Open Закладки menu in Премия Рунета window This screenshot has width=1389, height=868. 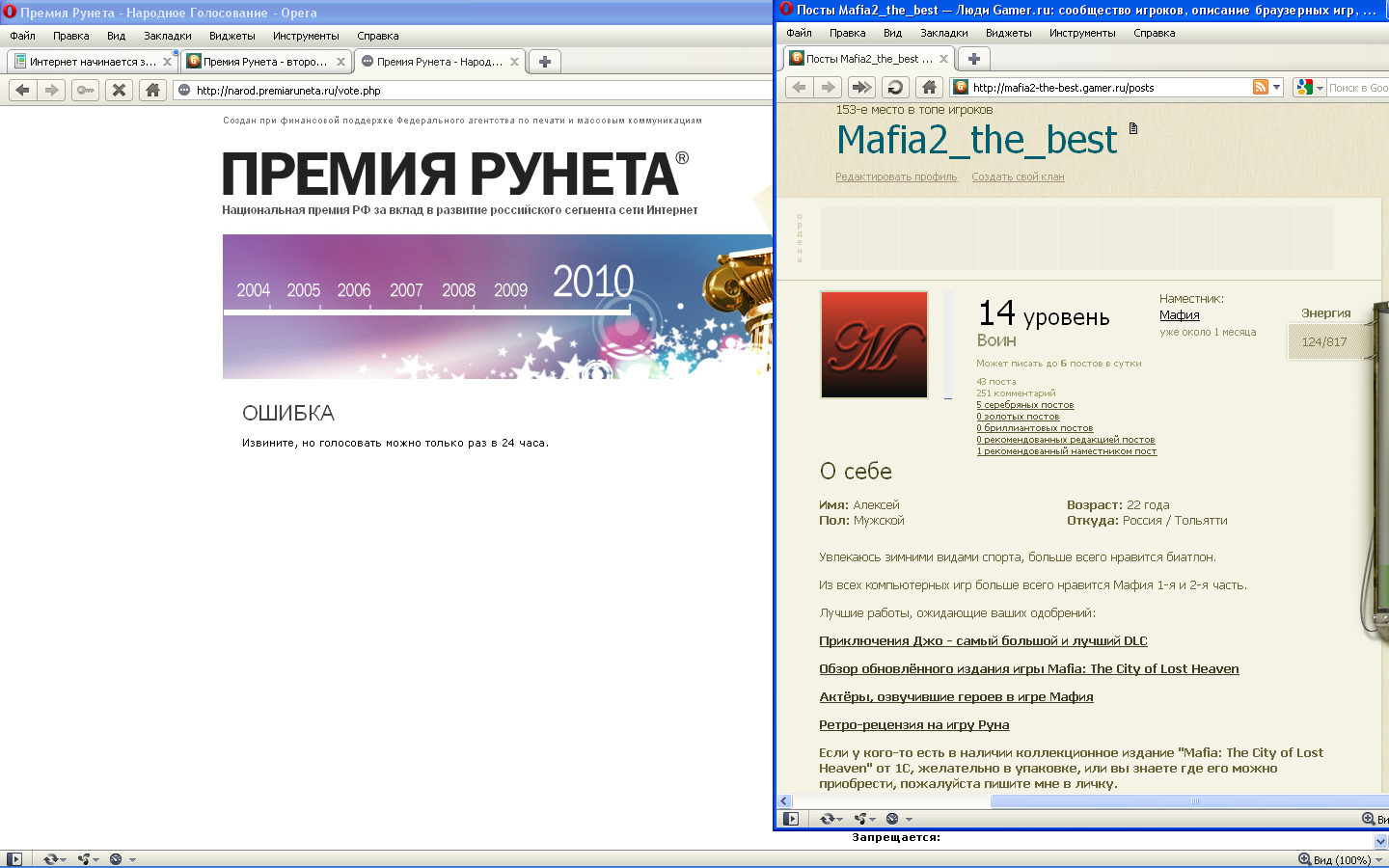pyautogui.click(x=168, y=36)
